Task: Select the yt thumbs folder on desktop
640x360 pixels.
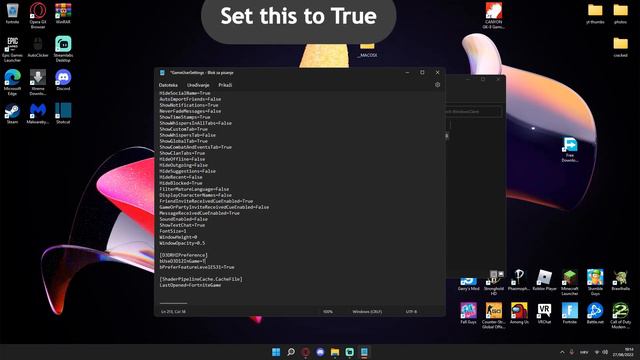Action: (595, 13)
